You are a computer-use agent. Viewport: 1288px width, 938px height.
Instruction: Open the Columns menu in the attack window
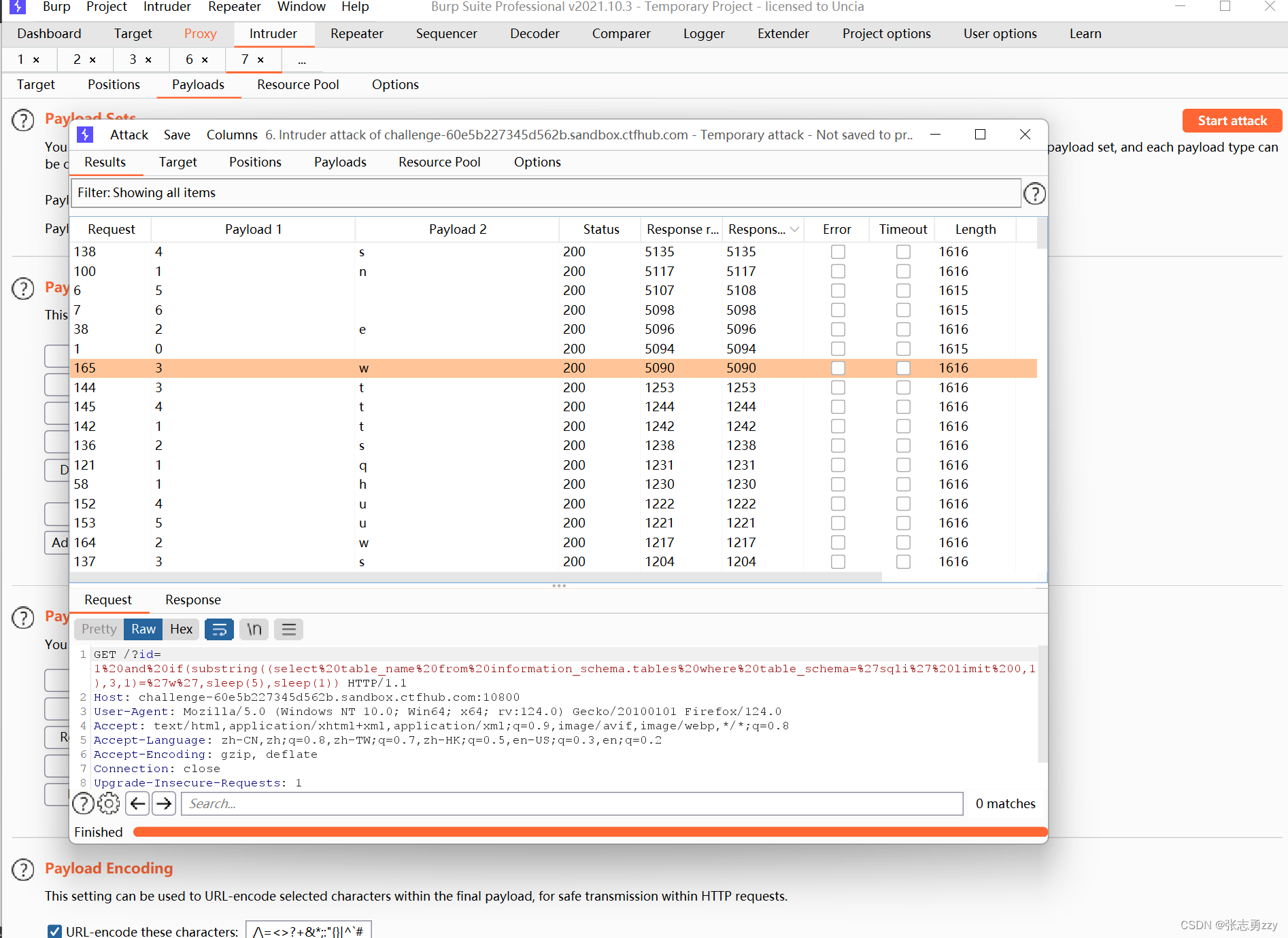[x=231, y=135]
